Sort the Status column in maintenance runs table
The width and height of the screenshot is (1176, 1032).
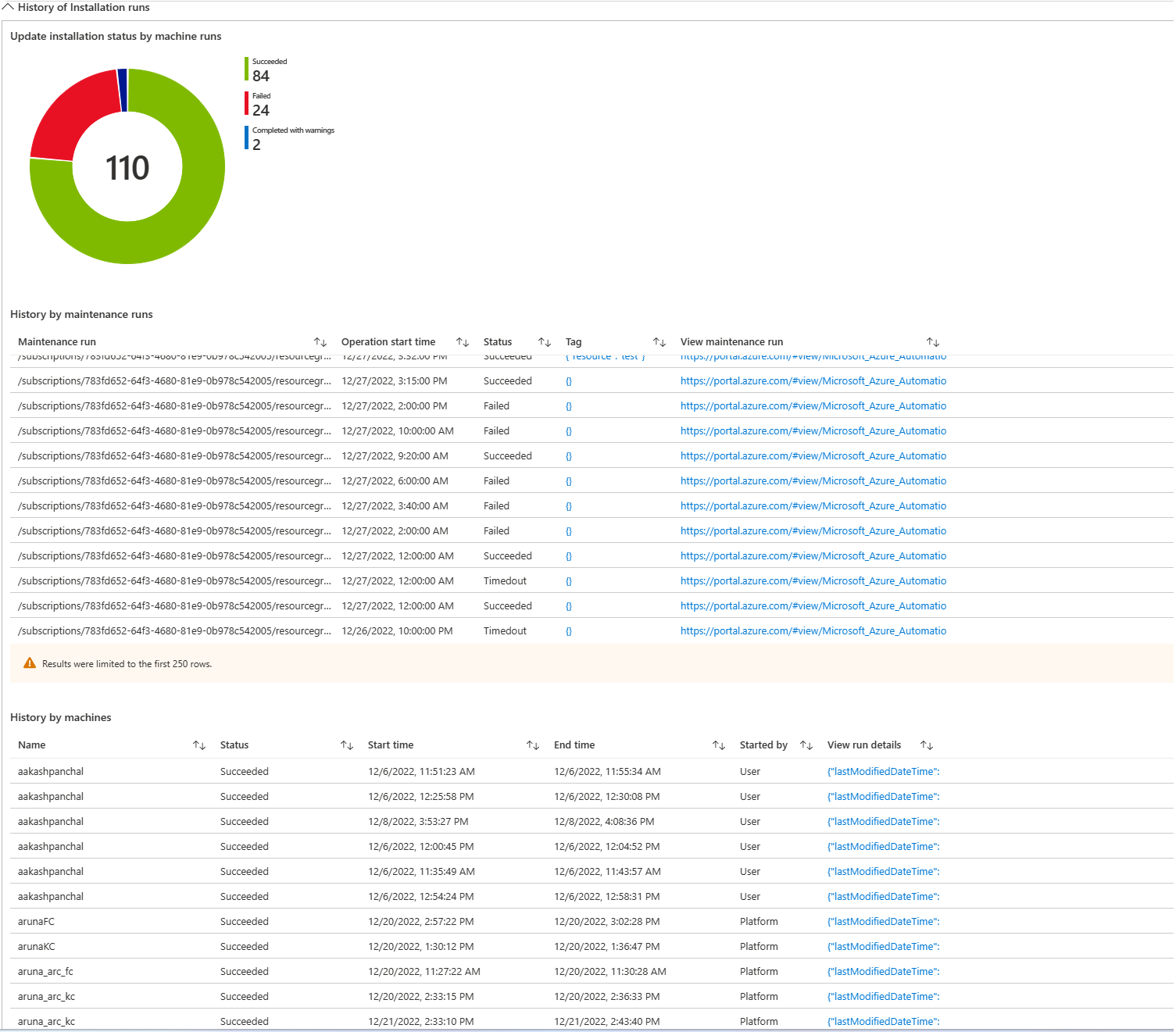(x=545, y=341)
